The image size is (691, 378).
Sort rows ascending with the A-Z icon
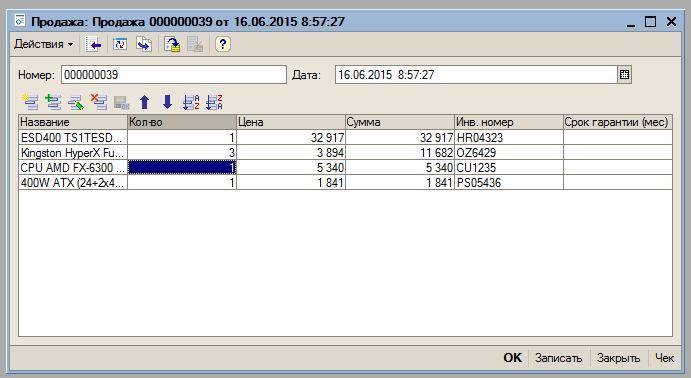[191, 102]
